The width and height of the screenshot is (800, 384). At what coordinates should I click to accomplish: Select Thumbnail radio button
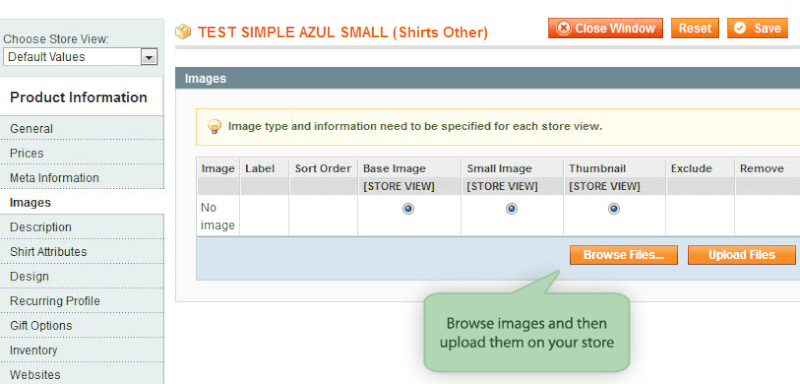[x=614, y=209]
